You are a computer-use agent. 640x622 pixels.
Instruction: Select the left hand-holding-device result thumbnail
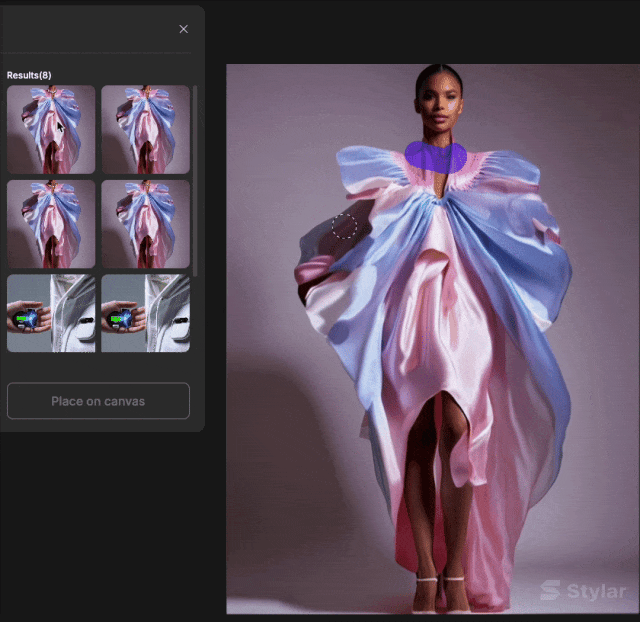coord(51,313)
